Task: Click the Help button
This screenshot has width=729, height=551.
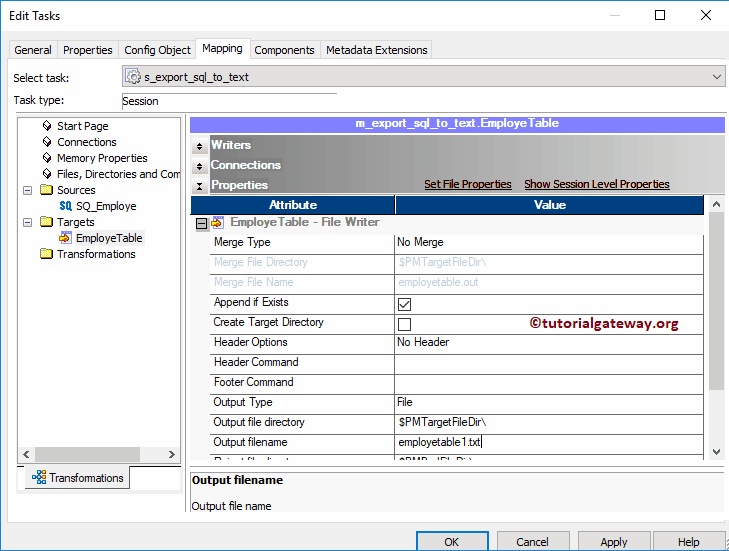Action: click(689, 542)
